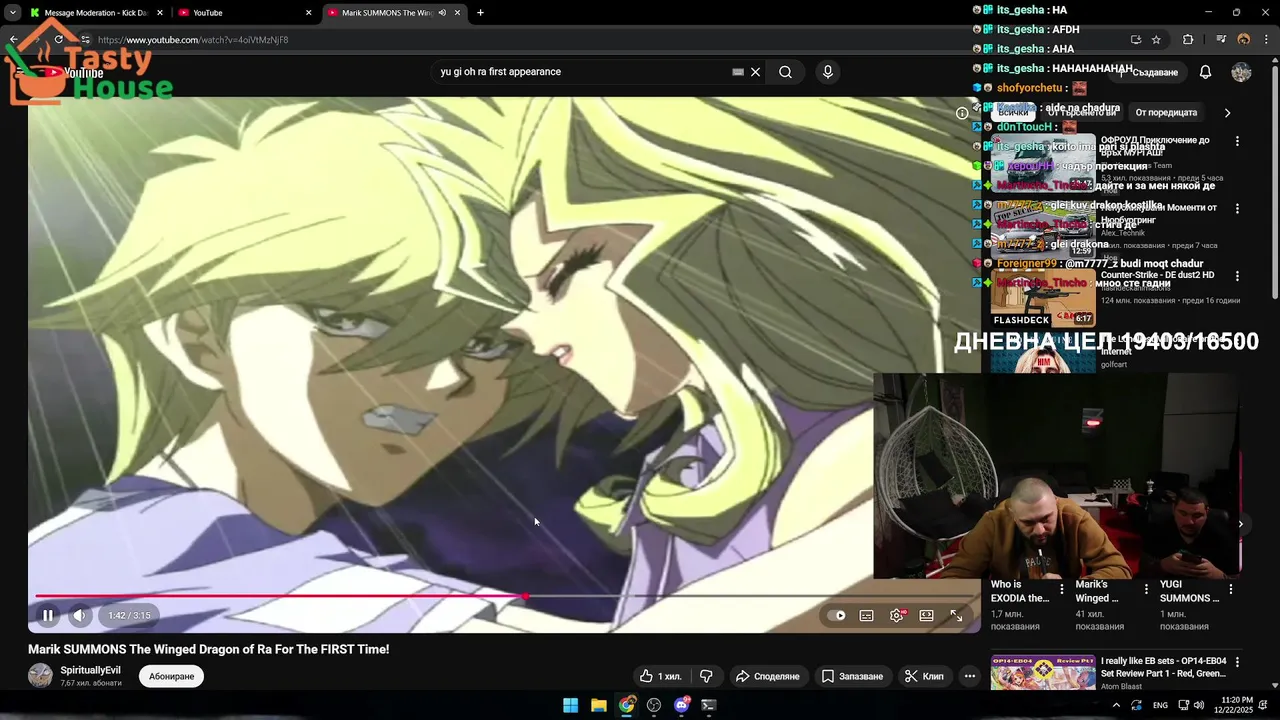Open Windows Start menu
The image size is (1280, 720).
[x=570, y=705]
